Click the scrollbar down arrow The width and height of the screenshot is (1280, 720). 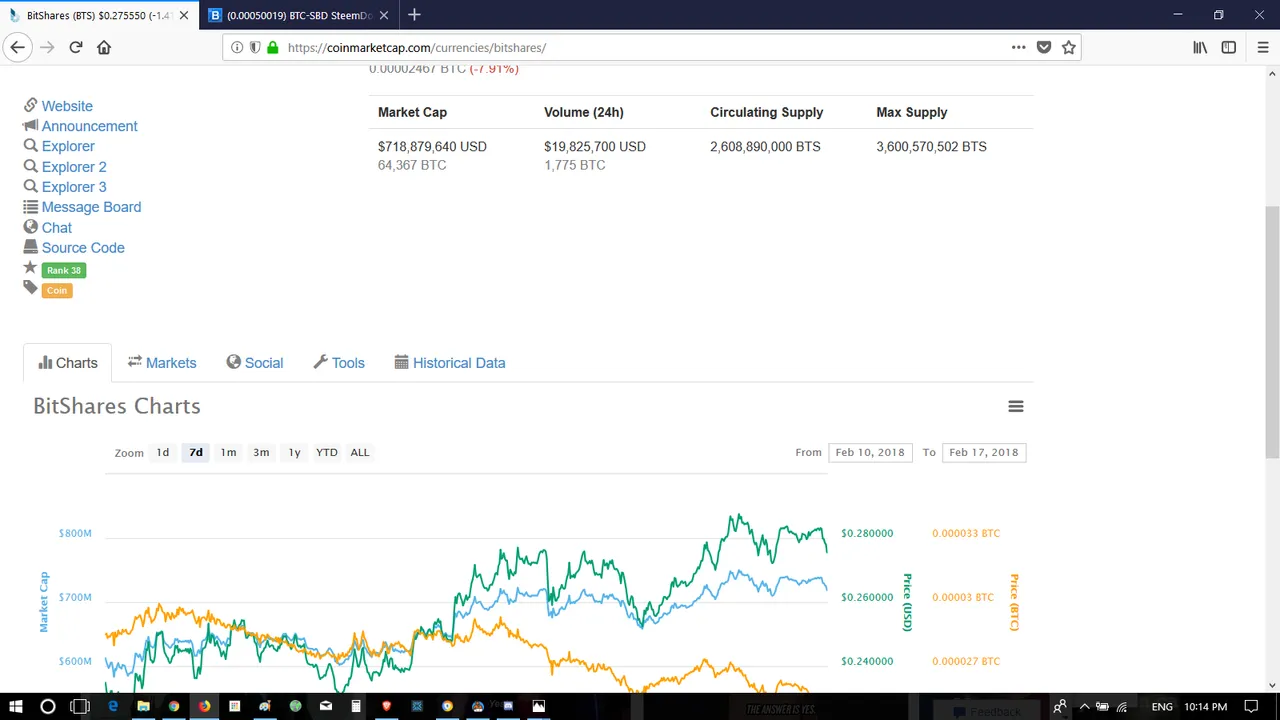(1272, 685)
